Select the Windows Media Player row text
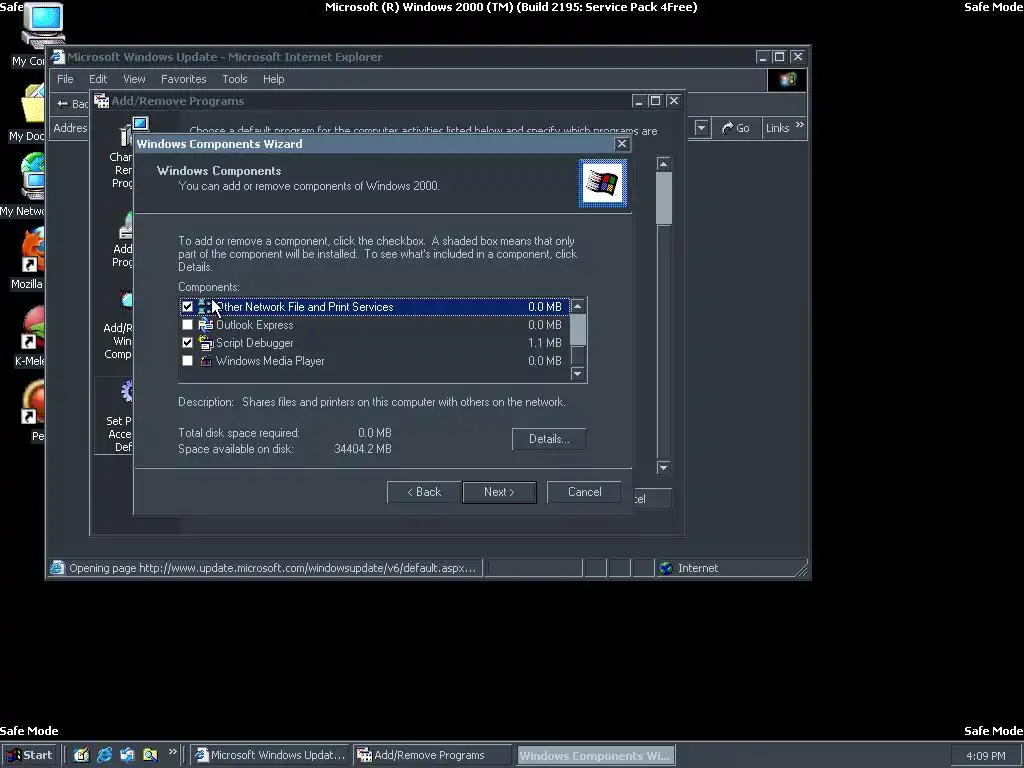This screenshot has height=768, width=1024. [270, 360]
